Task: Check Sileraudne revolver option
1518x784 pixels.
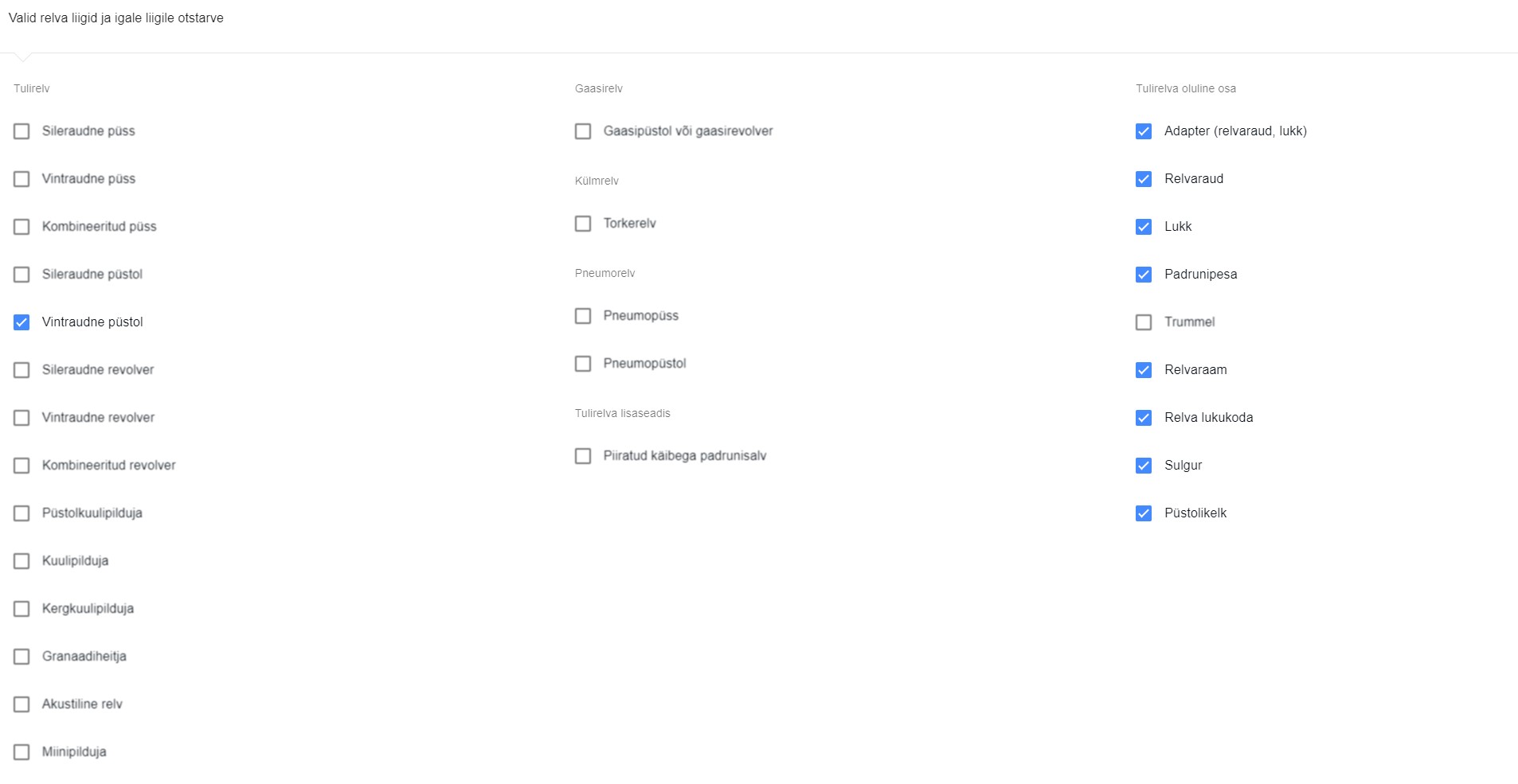Action: coord(22,370)
